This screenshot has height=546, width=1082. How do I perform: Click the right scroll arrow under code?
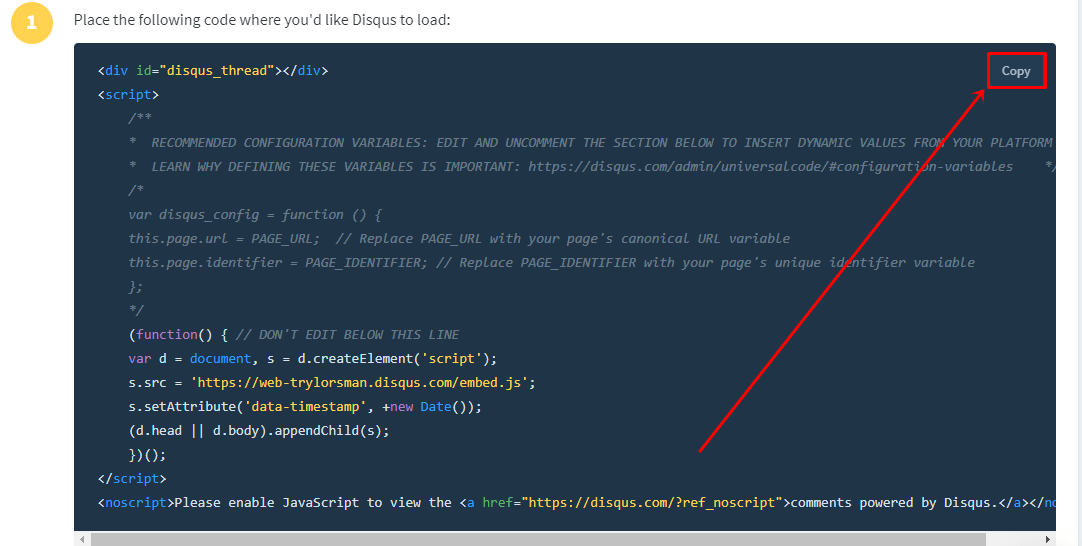1048,539
